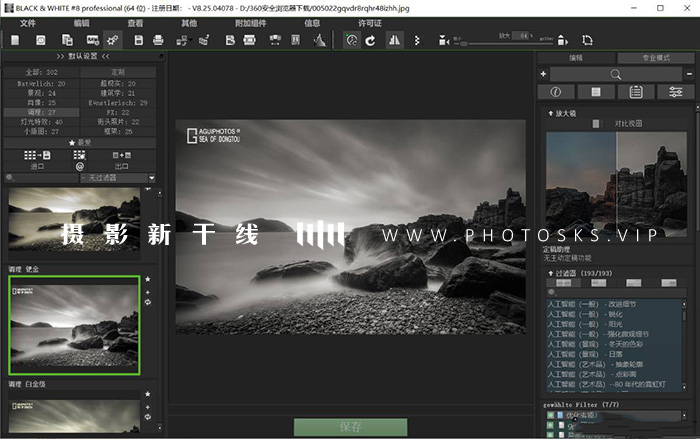The height and width of the screenshot is (439, 700).
Task: Favorite the green-framed preset with star icon
Action: (148, 279)
